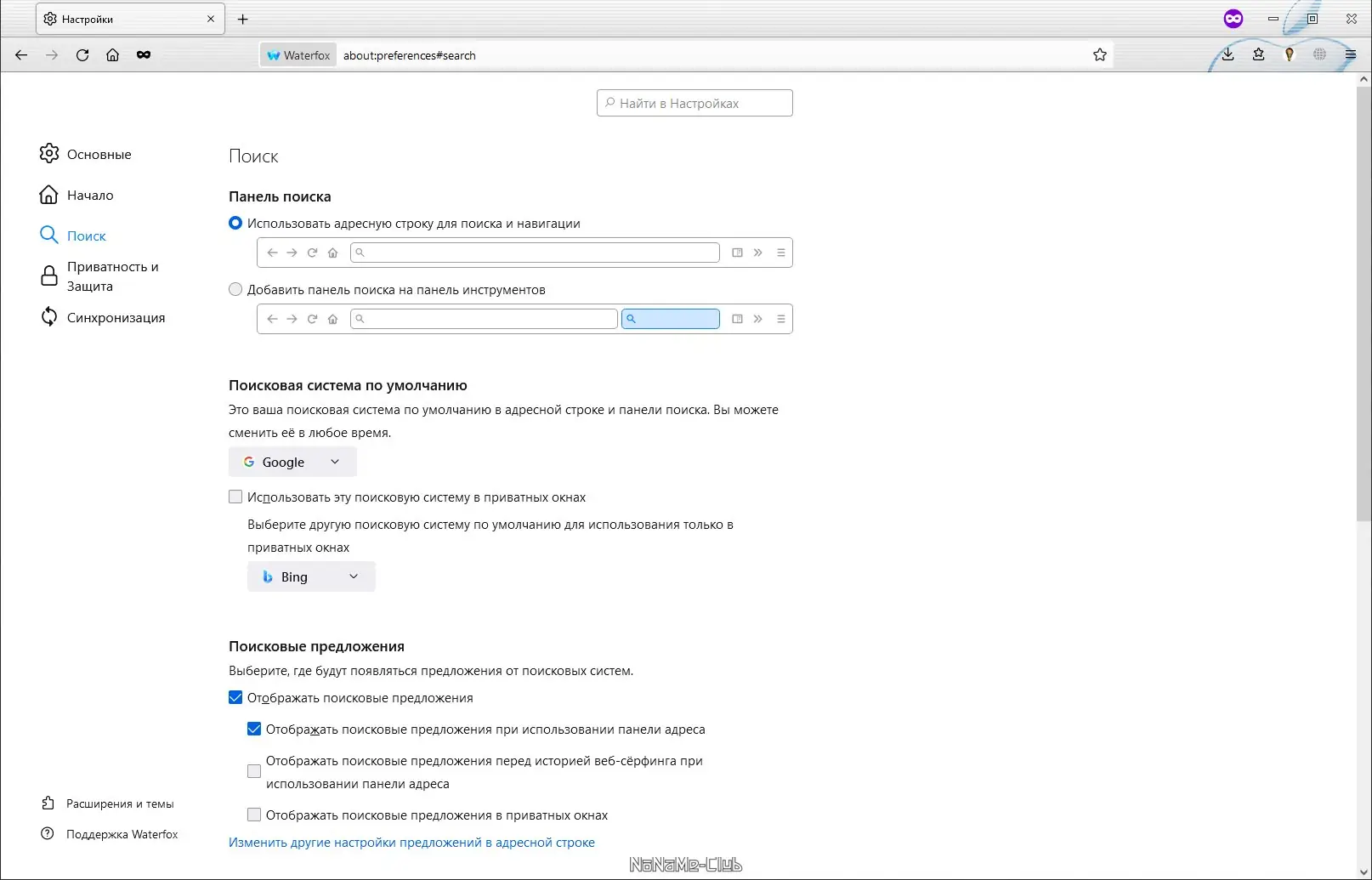The height and width of the screenshot is (880, 1372).
Task: Open the Bing private search engine dropdown
Action: click(x=311, y=576)
